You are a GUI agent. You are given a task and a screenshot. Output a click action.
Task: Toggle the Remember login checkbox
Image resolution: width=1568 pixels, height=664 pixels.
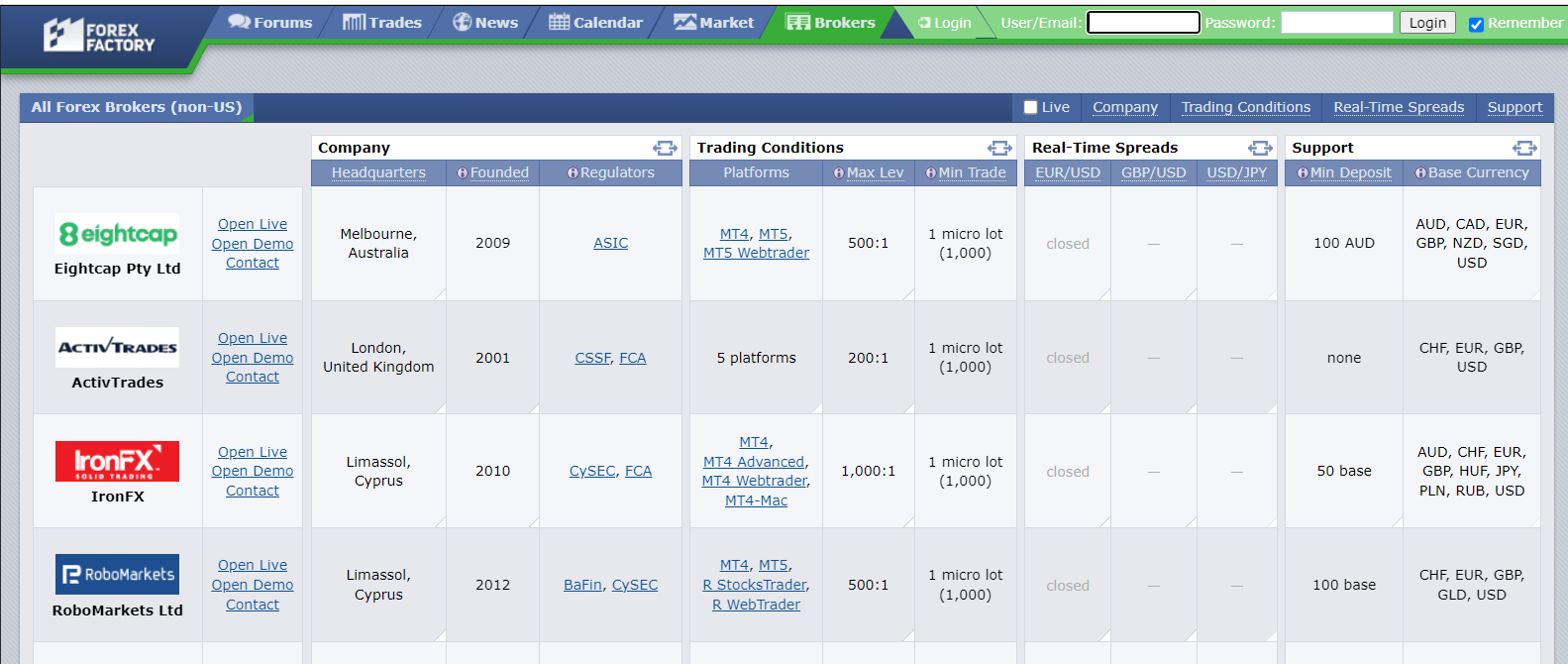(1476, 24)
